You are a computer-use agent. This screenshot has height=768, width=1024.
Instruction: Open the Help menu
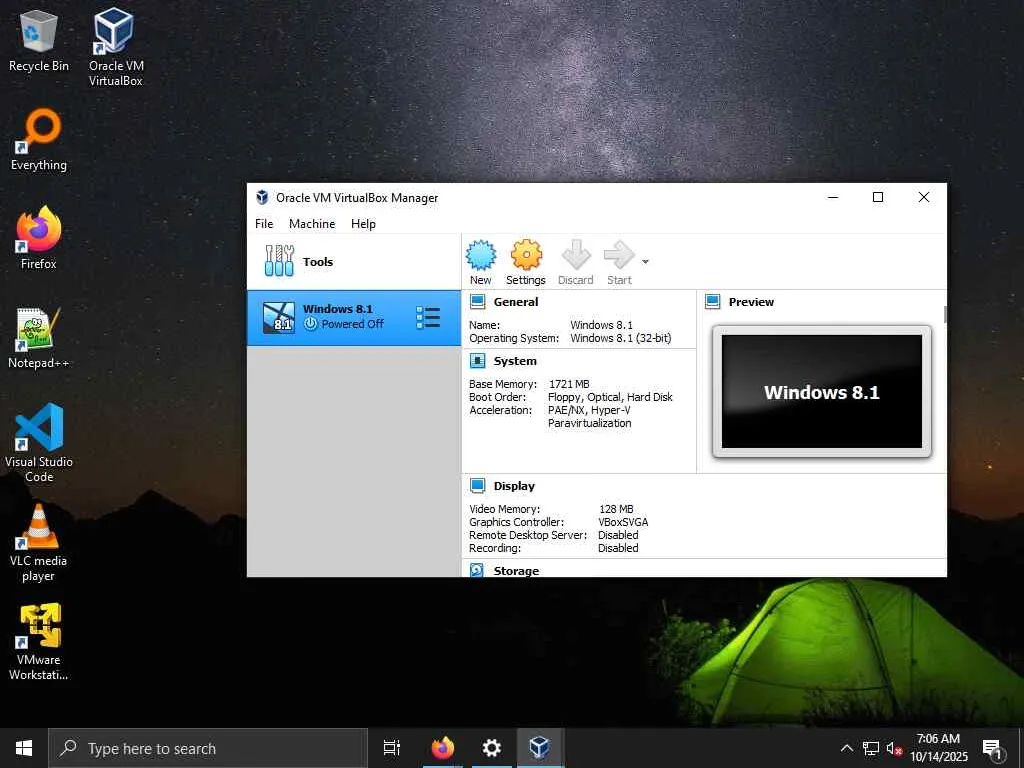[x=363, y=223]
